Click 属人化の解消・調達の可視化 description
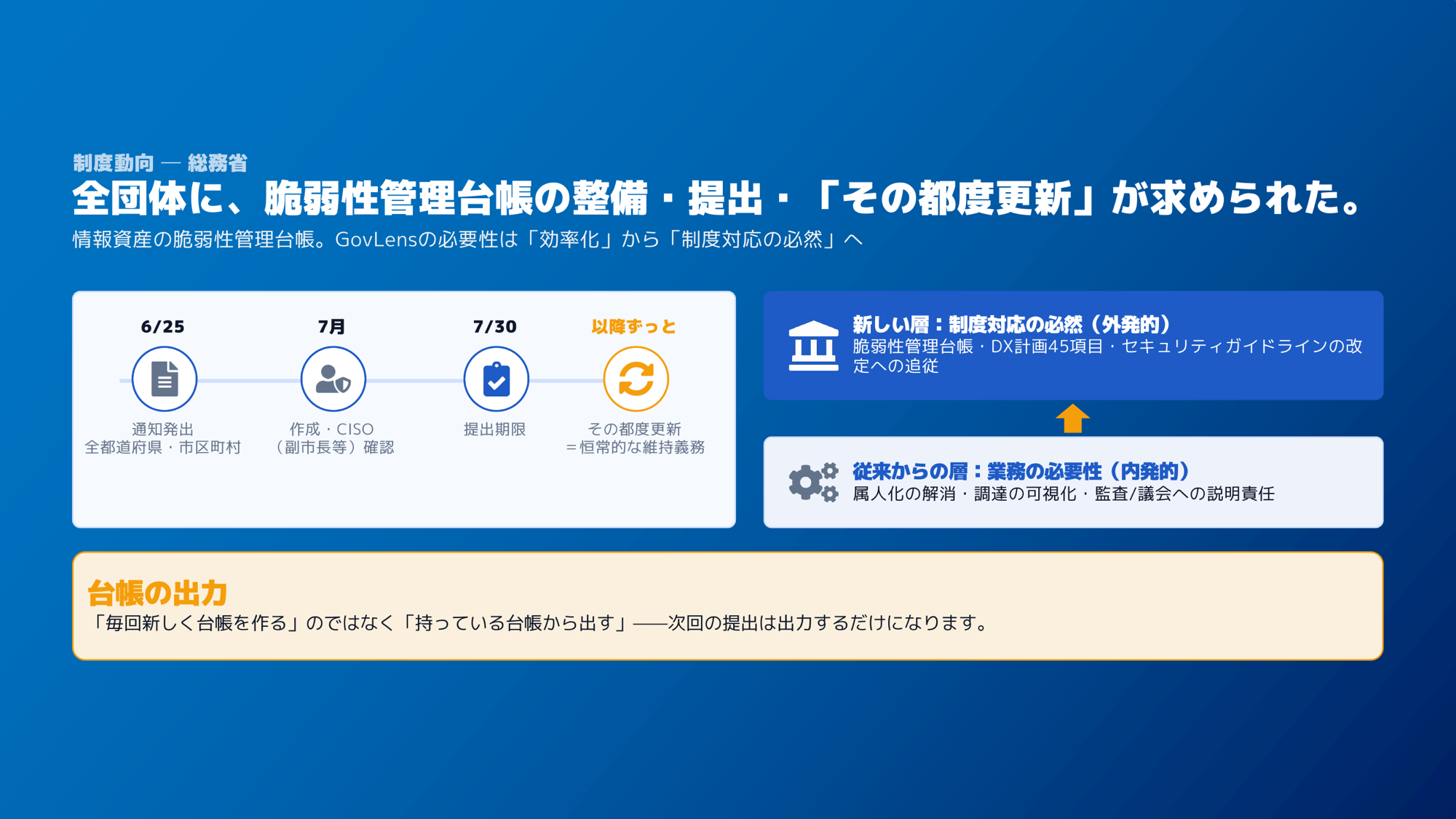Image resolution: width=1456 pixels, height=819 pixels. (1064, 494)
